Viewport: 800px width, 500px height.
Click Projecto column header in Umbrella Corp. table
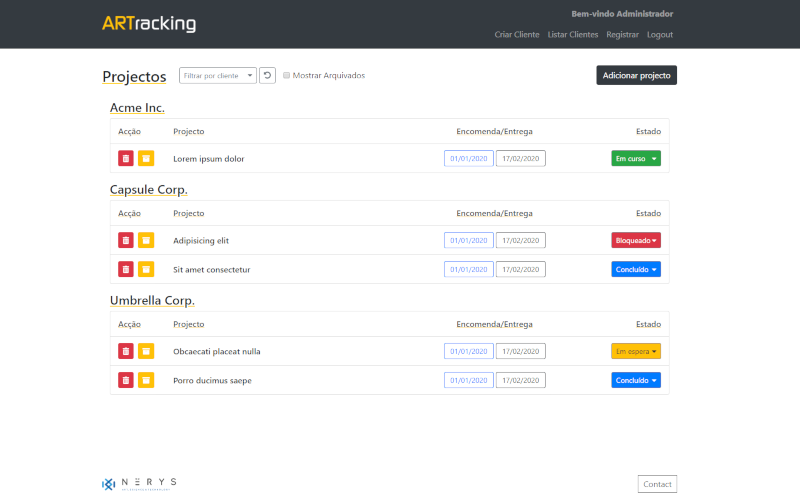point(188,324)
